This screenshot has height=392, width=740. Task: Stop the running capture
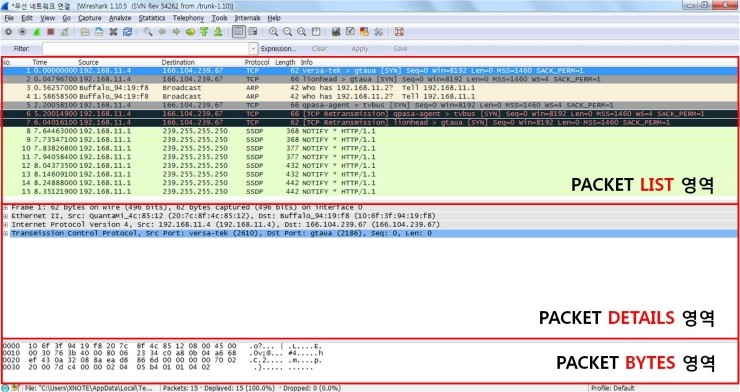pos(50,32)
